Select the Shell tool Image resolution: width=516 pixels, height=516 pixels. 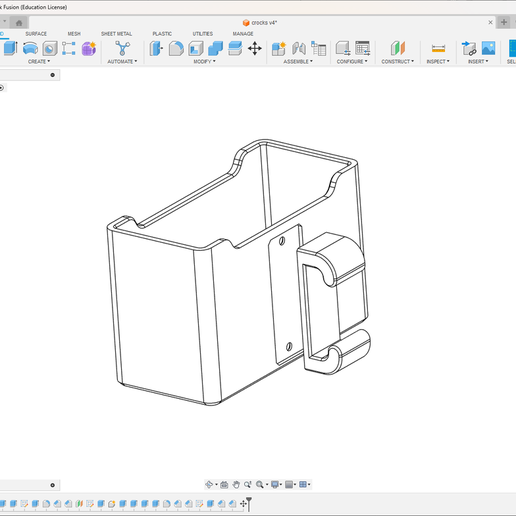coord(196,48)
